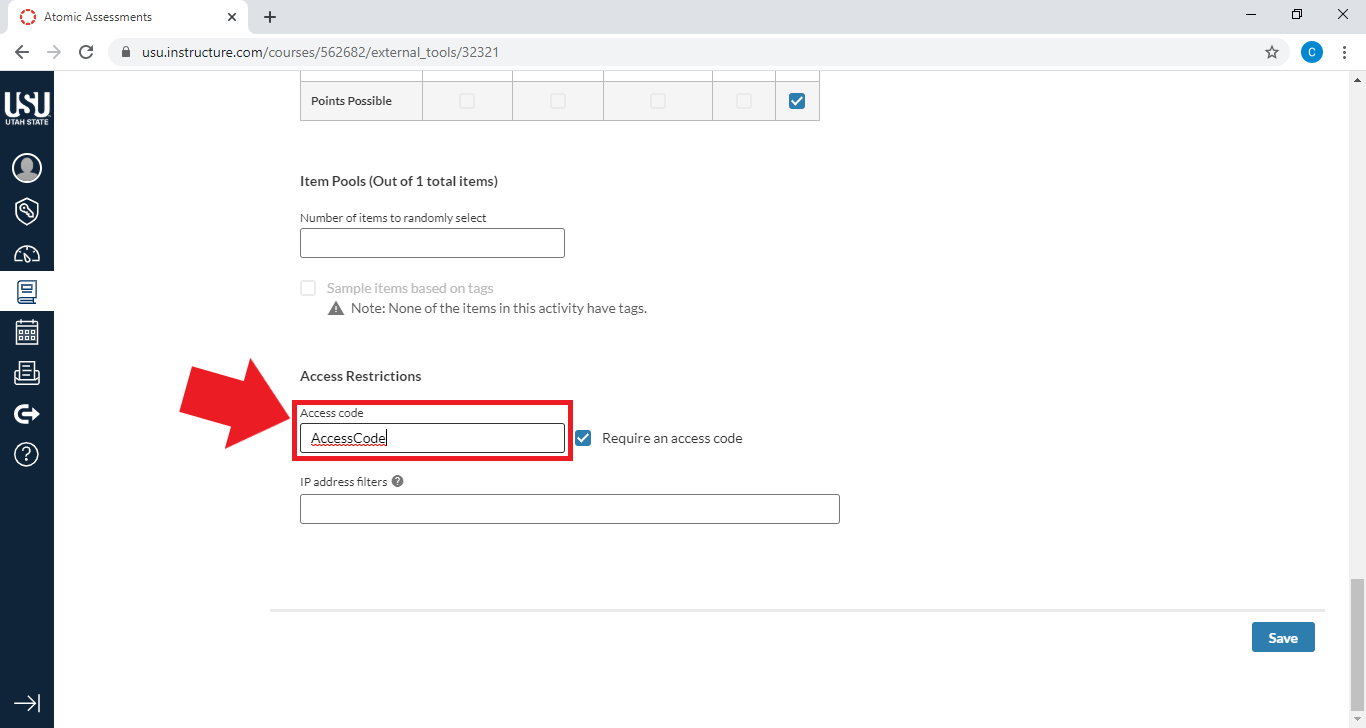Click the browser profile avatar dropdown

pos(1311,52)
